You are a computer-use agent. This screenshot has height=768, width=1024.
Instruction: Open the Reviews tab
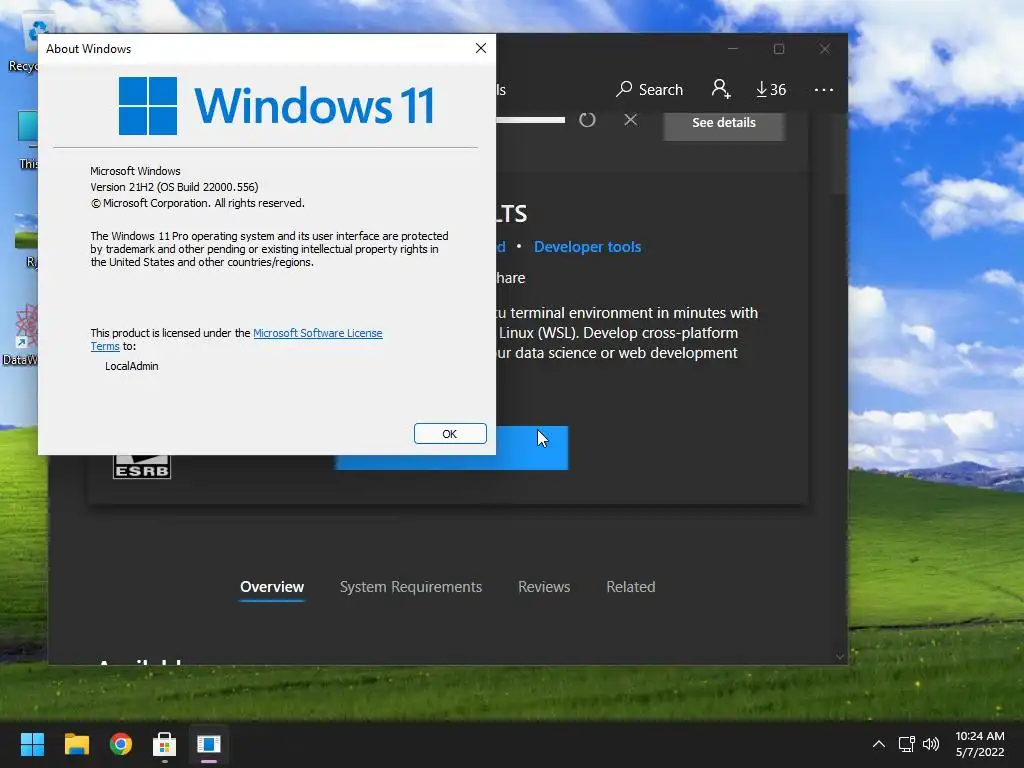coord(544,586)
